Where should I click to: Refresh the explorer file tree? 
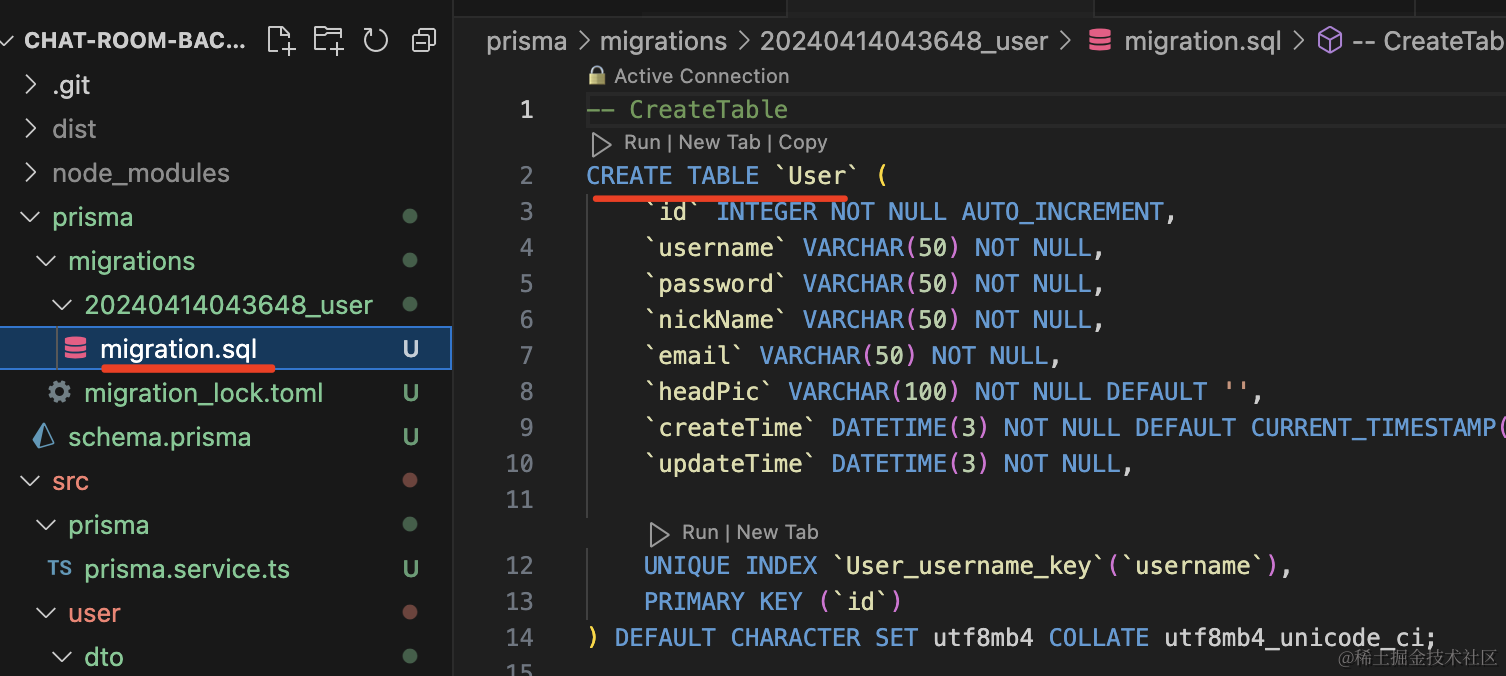tap(376, 40)
